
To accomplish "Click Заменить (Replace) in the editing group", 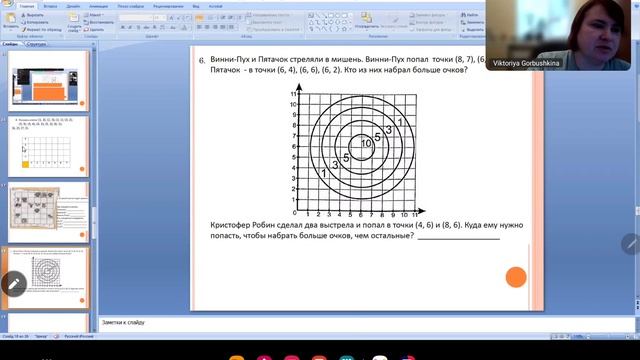I will pos(473,22).
